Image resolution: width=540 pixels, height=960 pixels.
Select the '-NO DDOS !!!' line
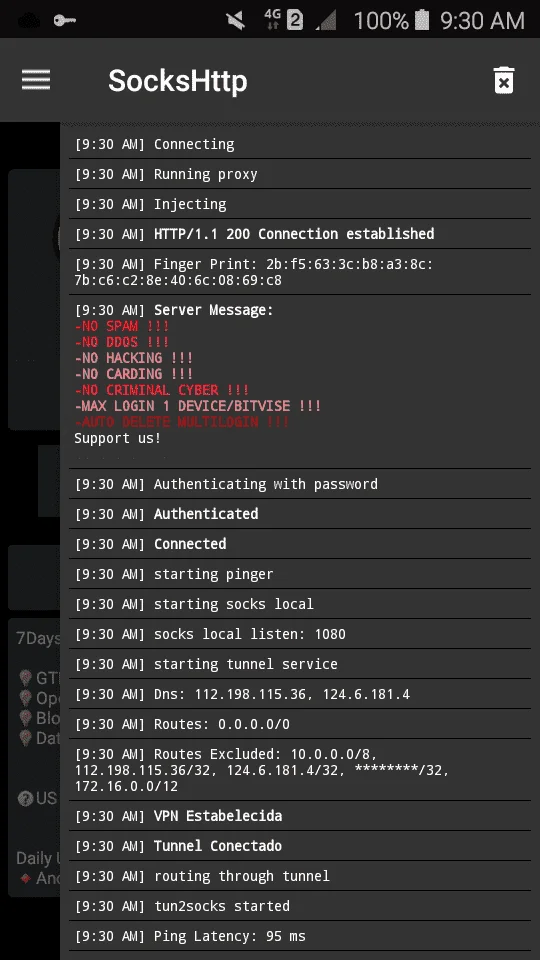[x=122, y=342]
